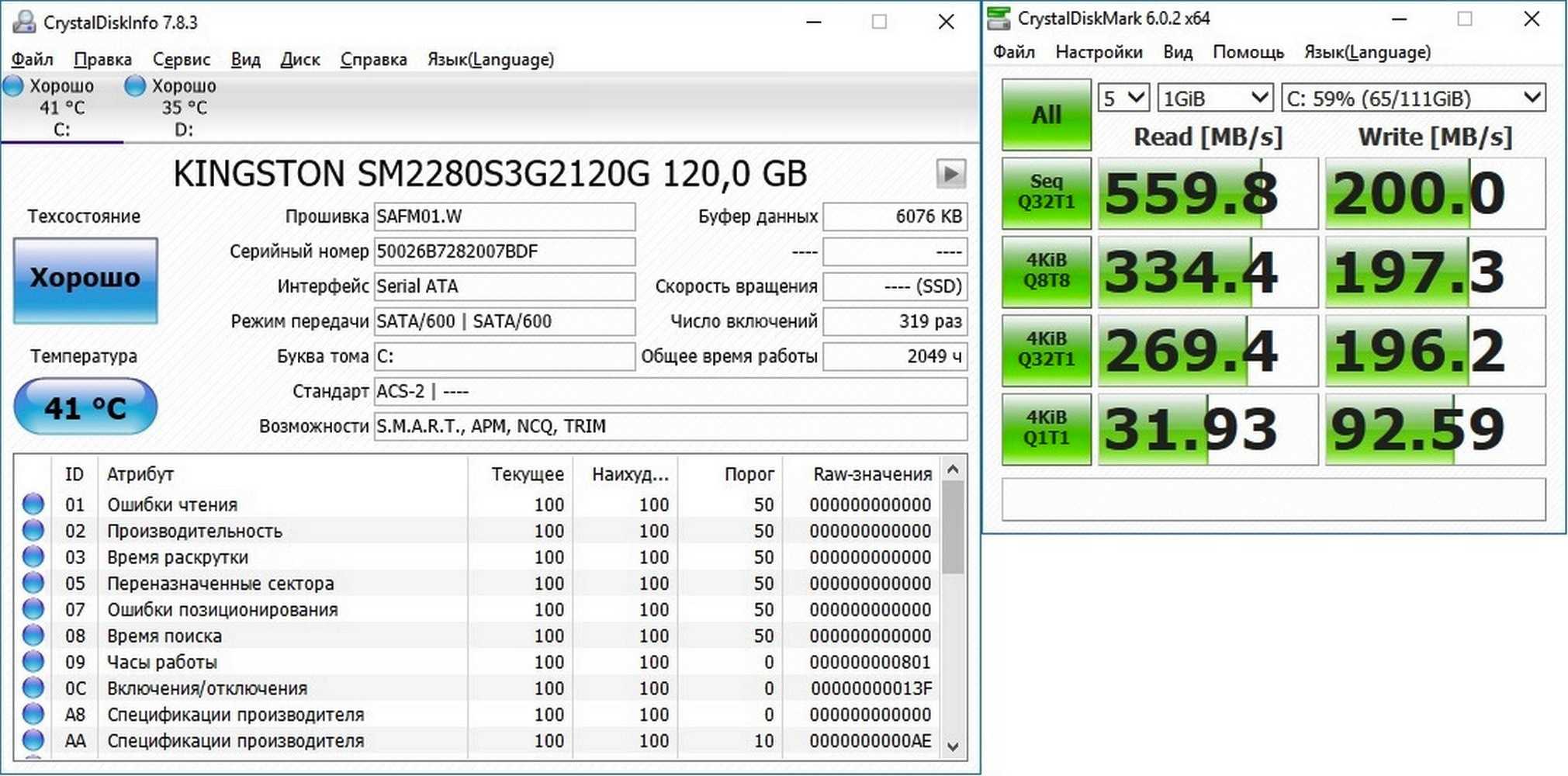
Task: Open Язык(Language) menu in CrystalDiskInfo
Action: [x=490, y=59]
